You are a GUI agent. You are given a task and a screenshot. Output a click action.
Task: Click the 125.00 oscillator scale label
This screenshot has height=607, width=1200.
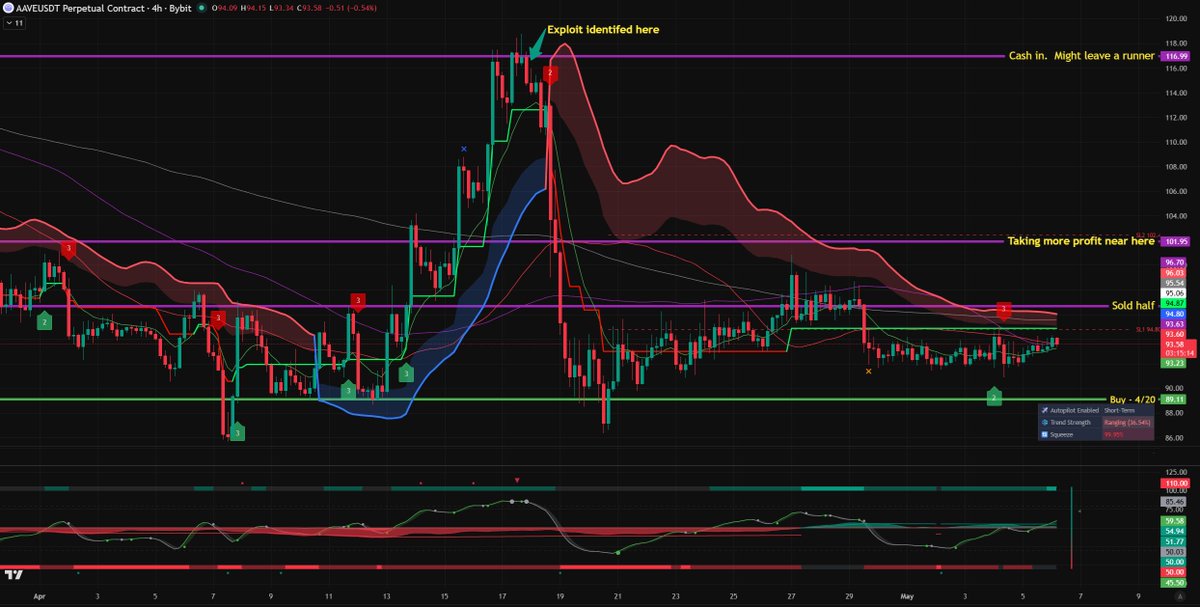pos(1175,471)
